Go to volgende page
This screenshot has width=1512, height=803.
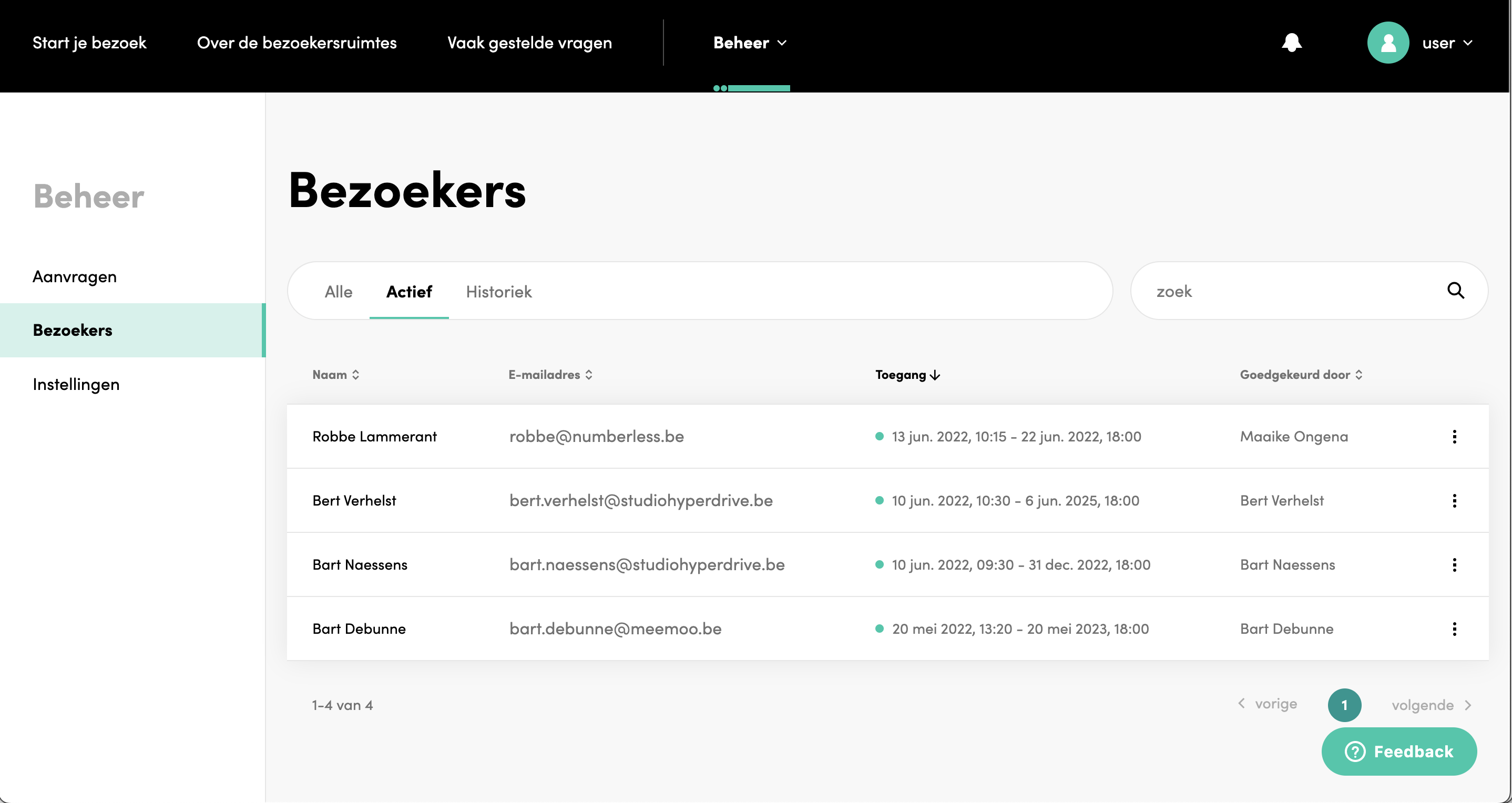coord(1431,704)
